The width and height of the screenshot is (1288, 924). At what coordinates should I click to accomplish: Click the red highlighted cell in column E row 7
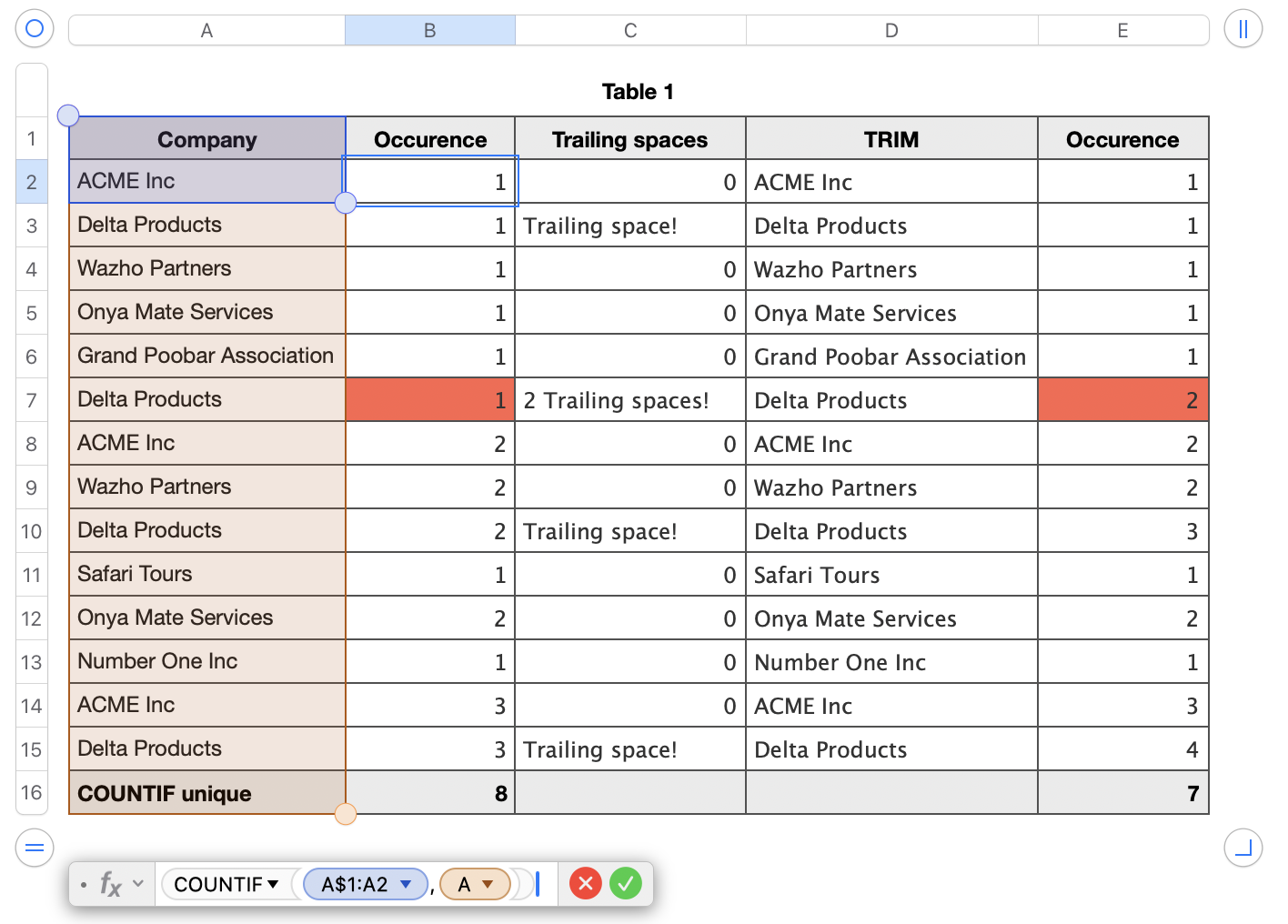click(x=1123, y=399)
